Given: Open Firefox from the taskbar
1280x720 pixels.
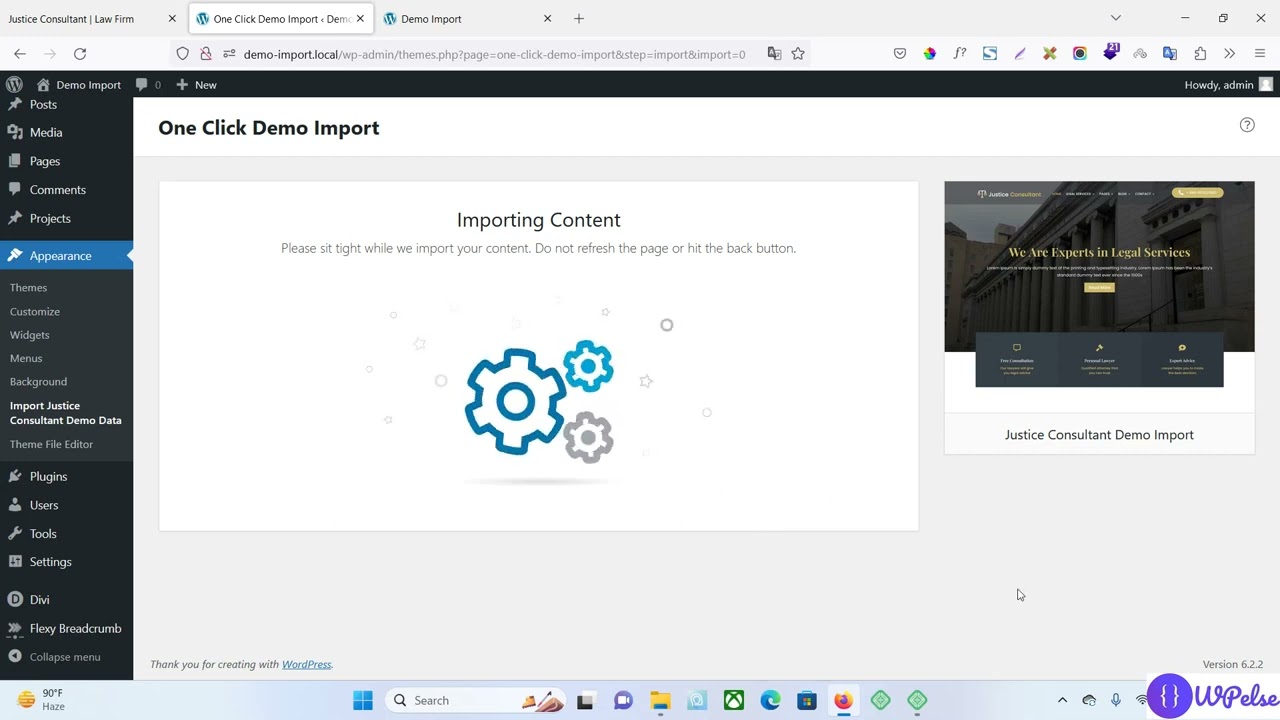Looking at the screenshot, I should [843, 700].
